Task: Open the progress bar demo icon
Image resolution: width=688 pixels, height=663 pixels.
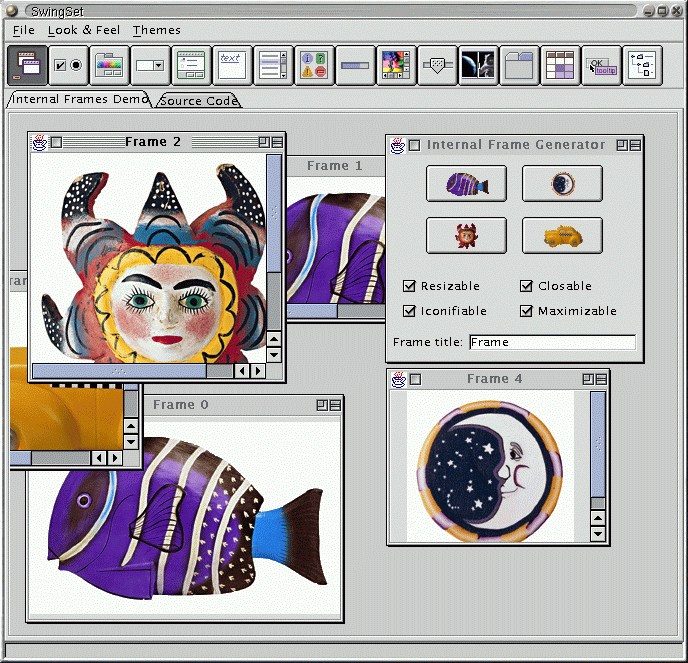Action: click(x=355, y=65)
